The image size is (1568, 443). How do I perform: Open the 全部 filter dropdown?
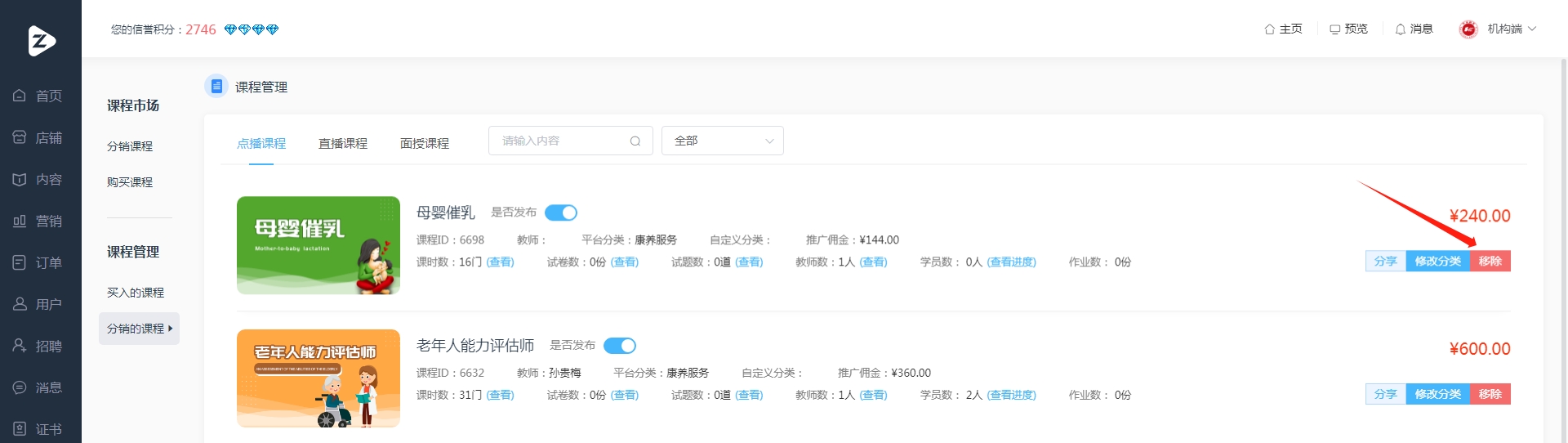723,141
